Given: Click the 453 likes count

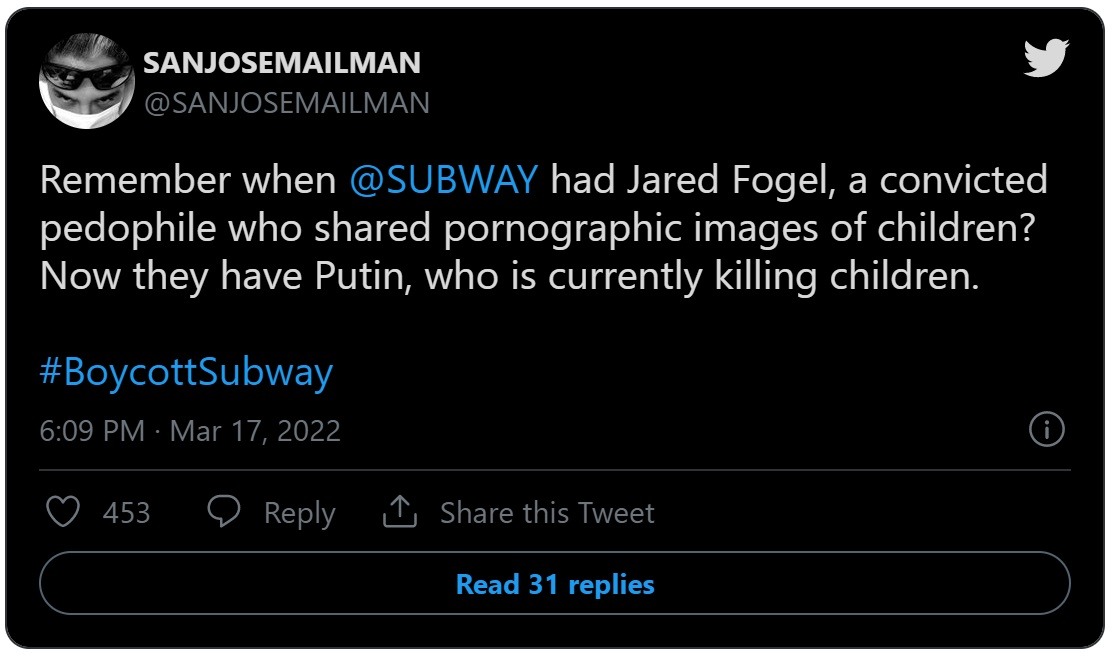Looking at the screenshot, I should click(126, 513).
